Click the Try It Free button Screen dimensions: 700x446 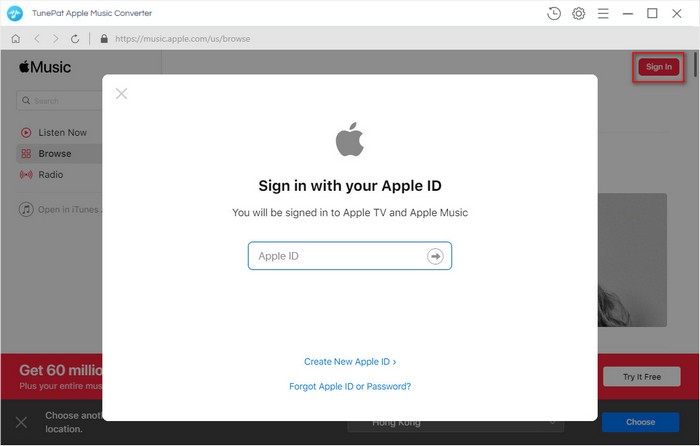642,377
